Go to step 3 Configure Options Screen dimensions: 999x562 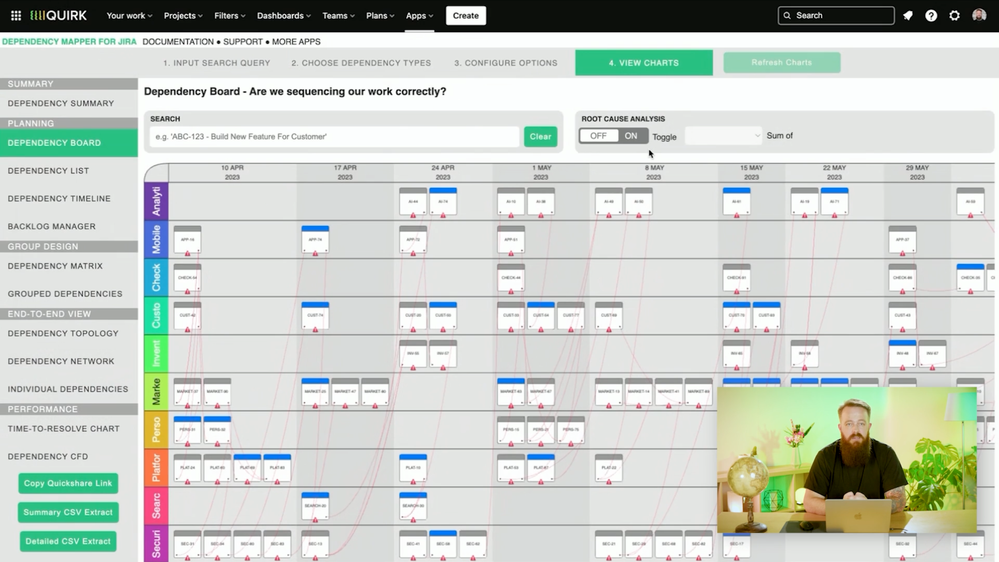(x=506, y=63)
